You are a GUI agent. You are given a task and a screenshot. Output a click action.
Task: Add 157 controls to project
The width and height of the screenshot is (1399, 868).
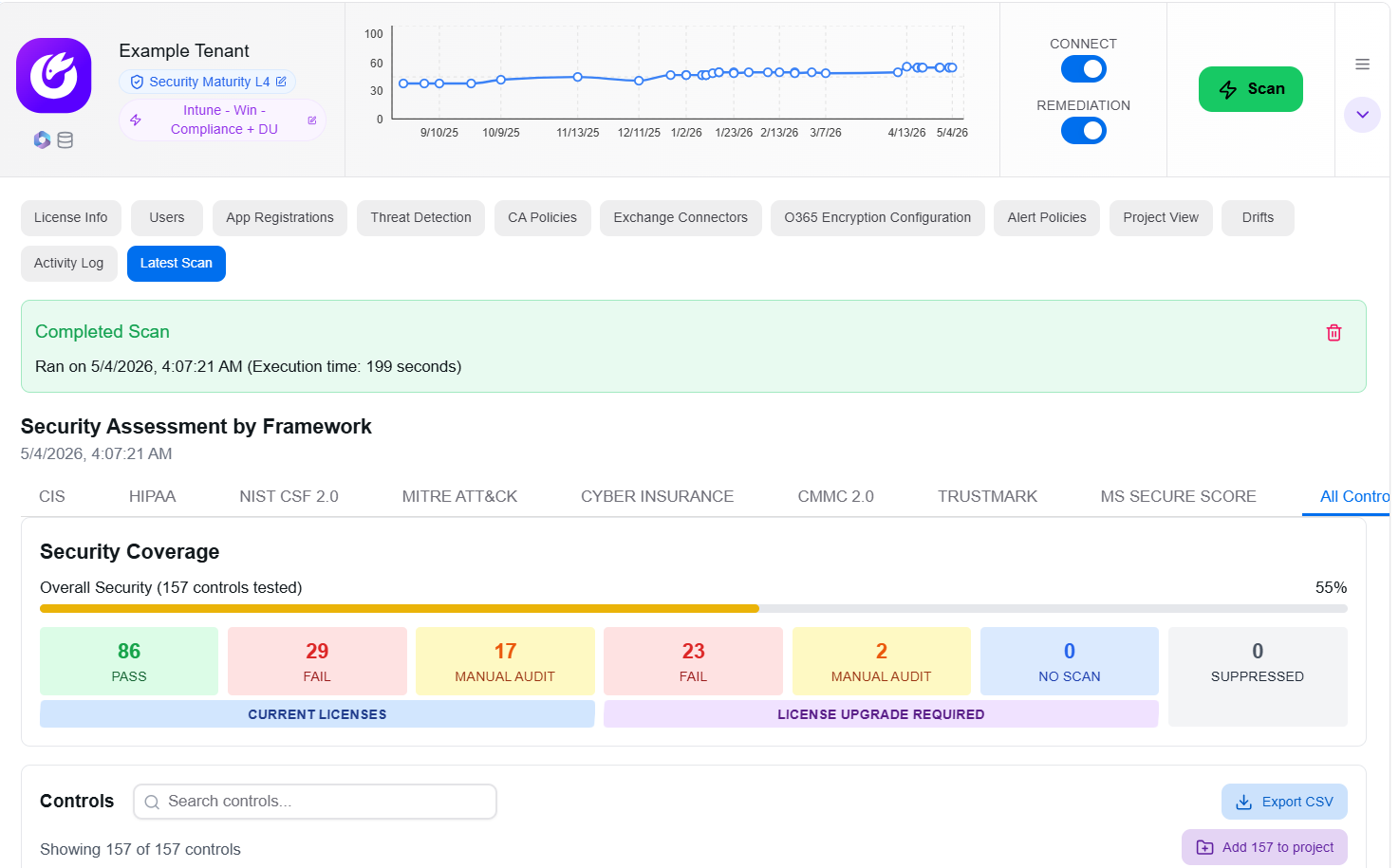pyautogui.click(x=1264, y=848)
